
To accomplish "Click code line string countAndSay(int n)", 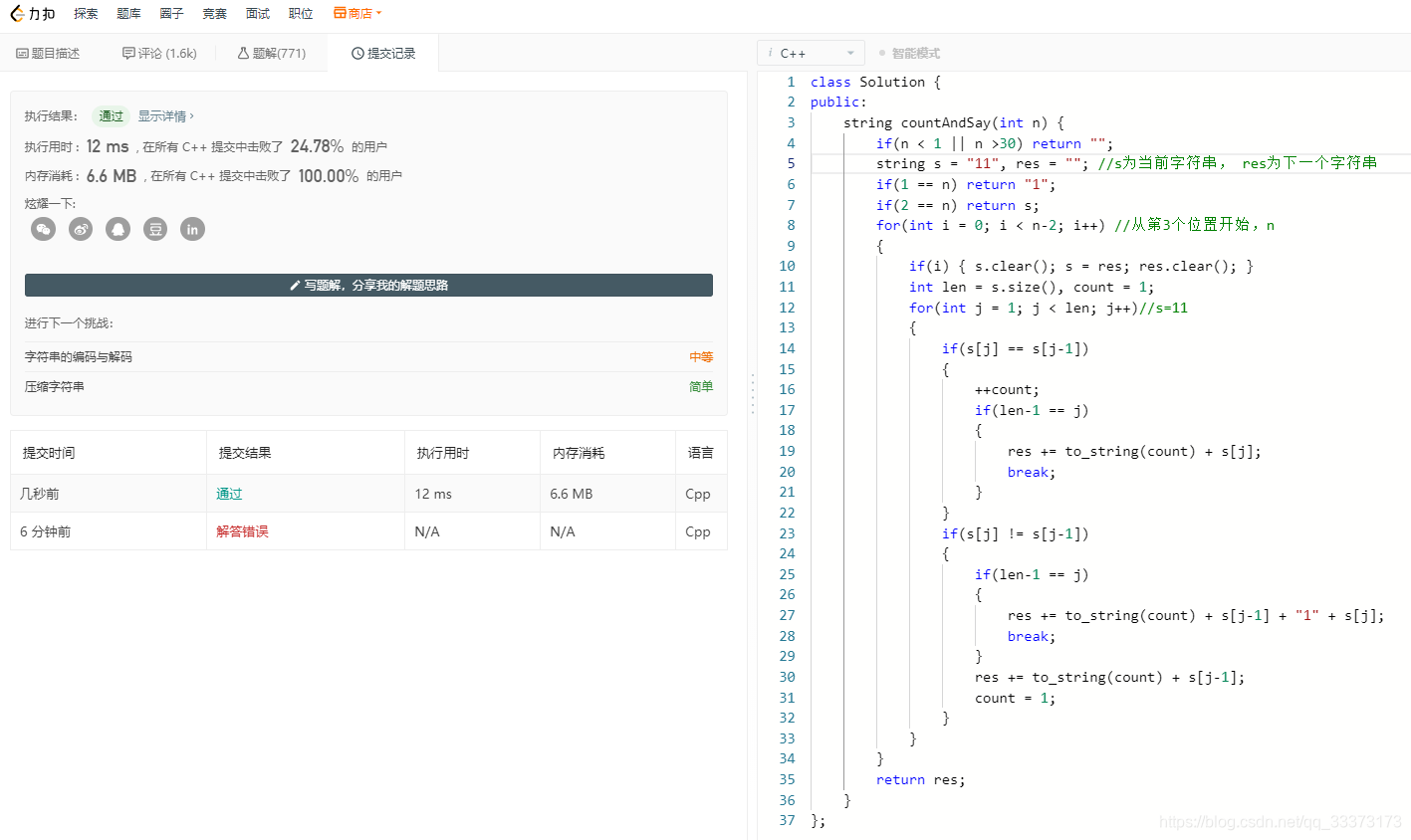I will (954, 122).
